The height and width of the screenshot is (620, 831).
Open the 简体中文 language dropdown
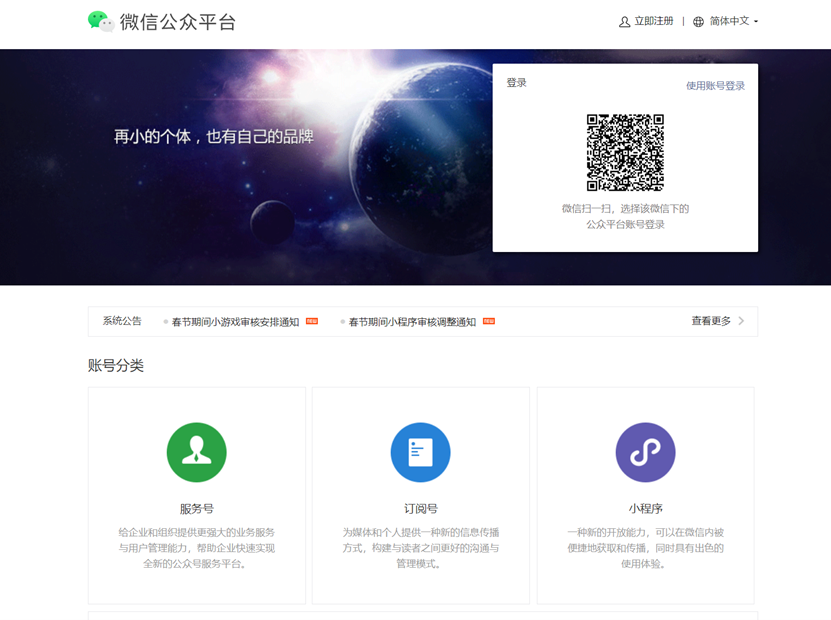click(x=729, y=21)
